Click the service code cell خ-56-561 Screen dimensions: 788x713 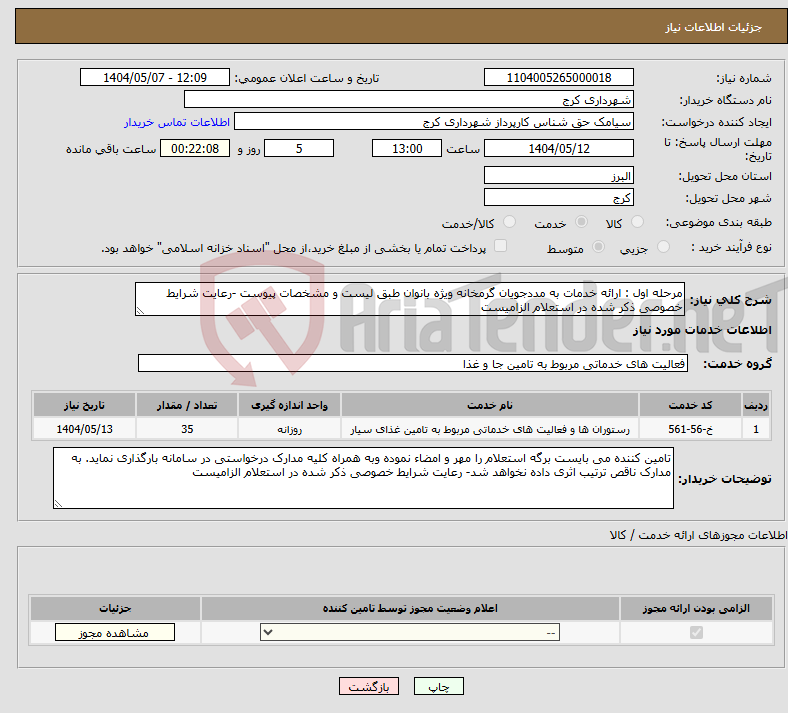coord(690,429)
